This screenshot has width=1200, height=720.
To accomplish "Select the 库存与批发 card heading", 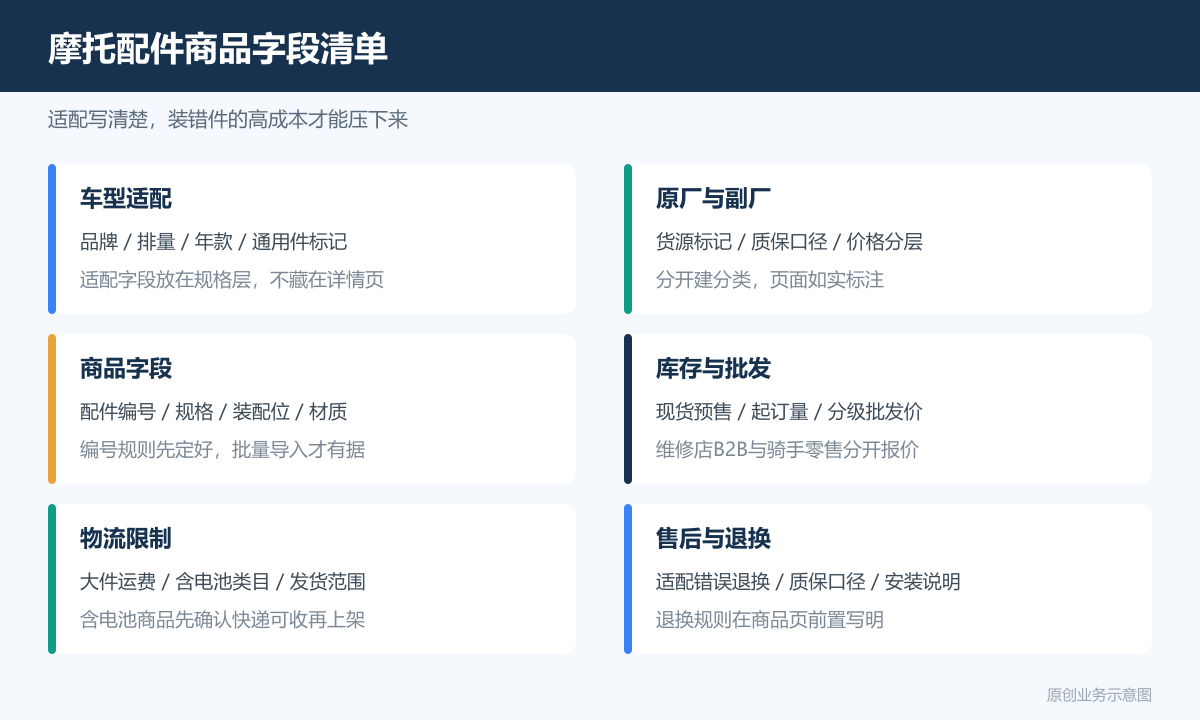I will pos(713,368).
